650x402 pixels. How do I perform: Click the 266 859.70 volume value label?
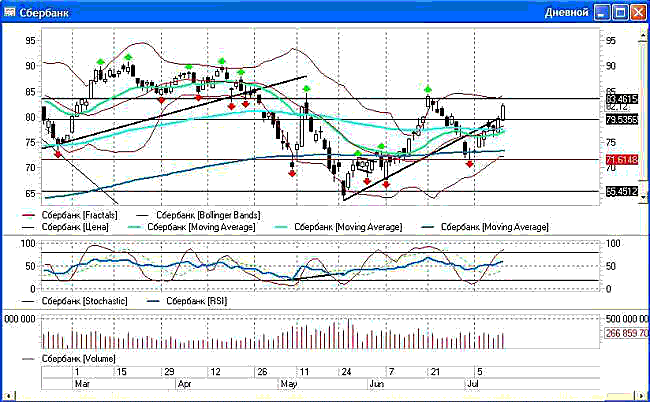(x=626, y=333)
